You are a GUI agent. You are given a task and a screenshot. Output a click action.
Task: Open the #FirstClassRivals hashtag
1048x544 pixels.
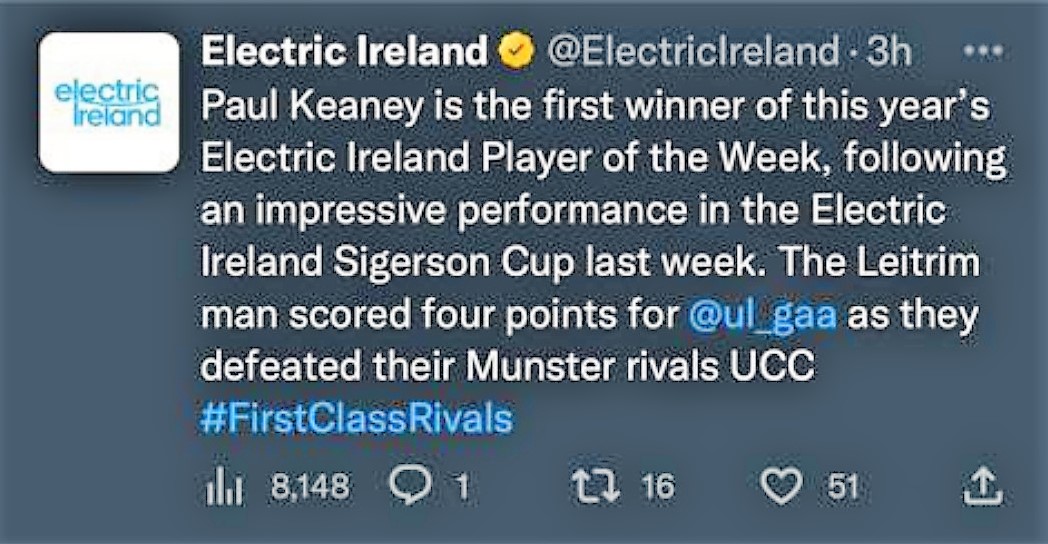356,418
